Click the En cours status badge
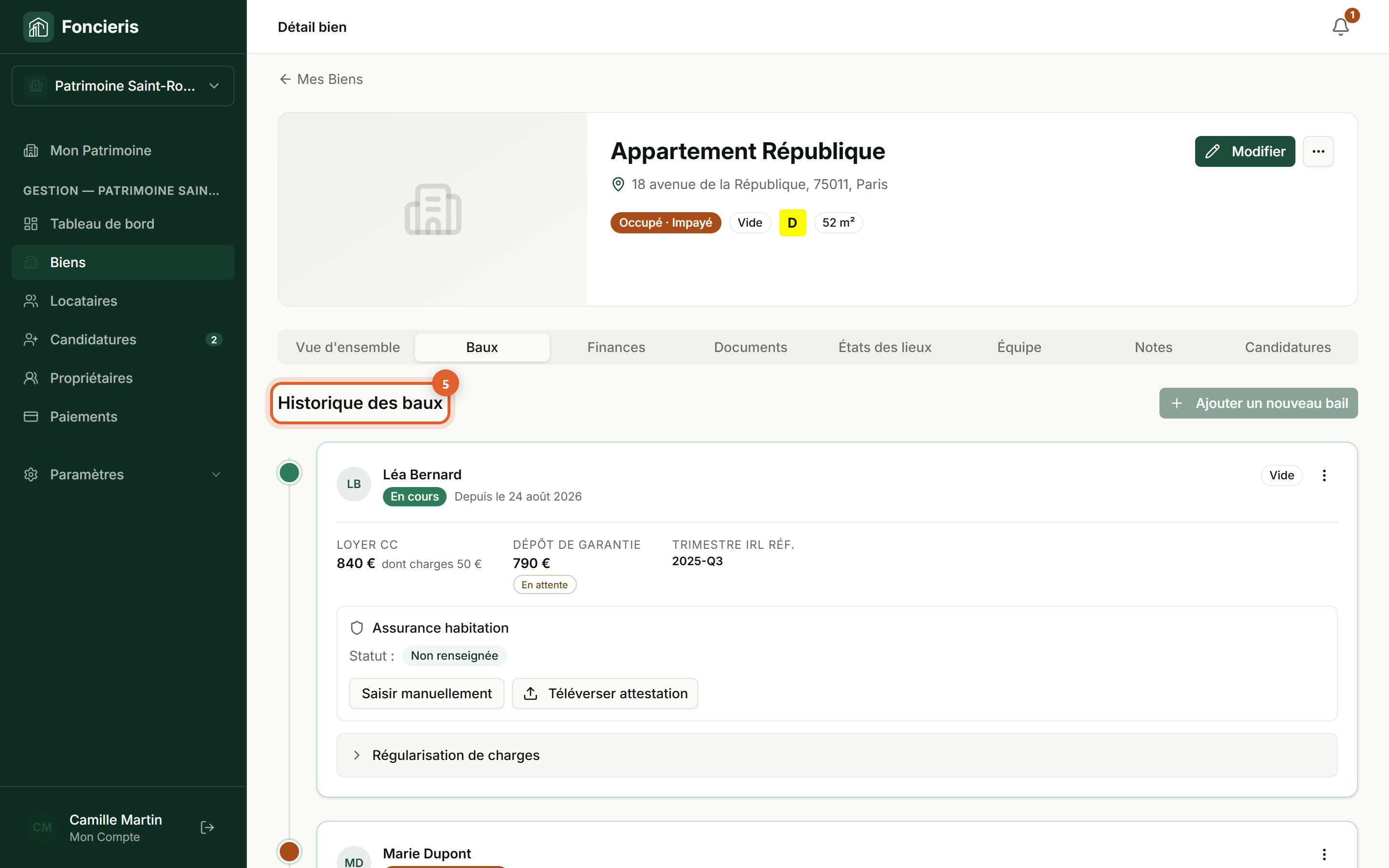This screenshot has height=868, width=1389. pyautogui.click(x=414, y=497)
